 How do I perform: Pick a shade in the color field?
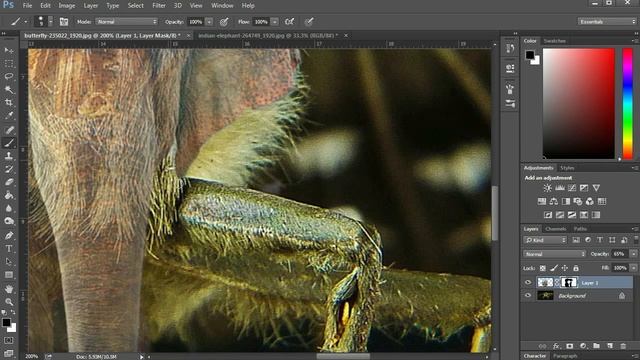coord(578,103)
